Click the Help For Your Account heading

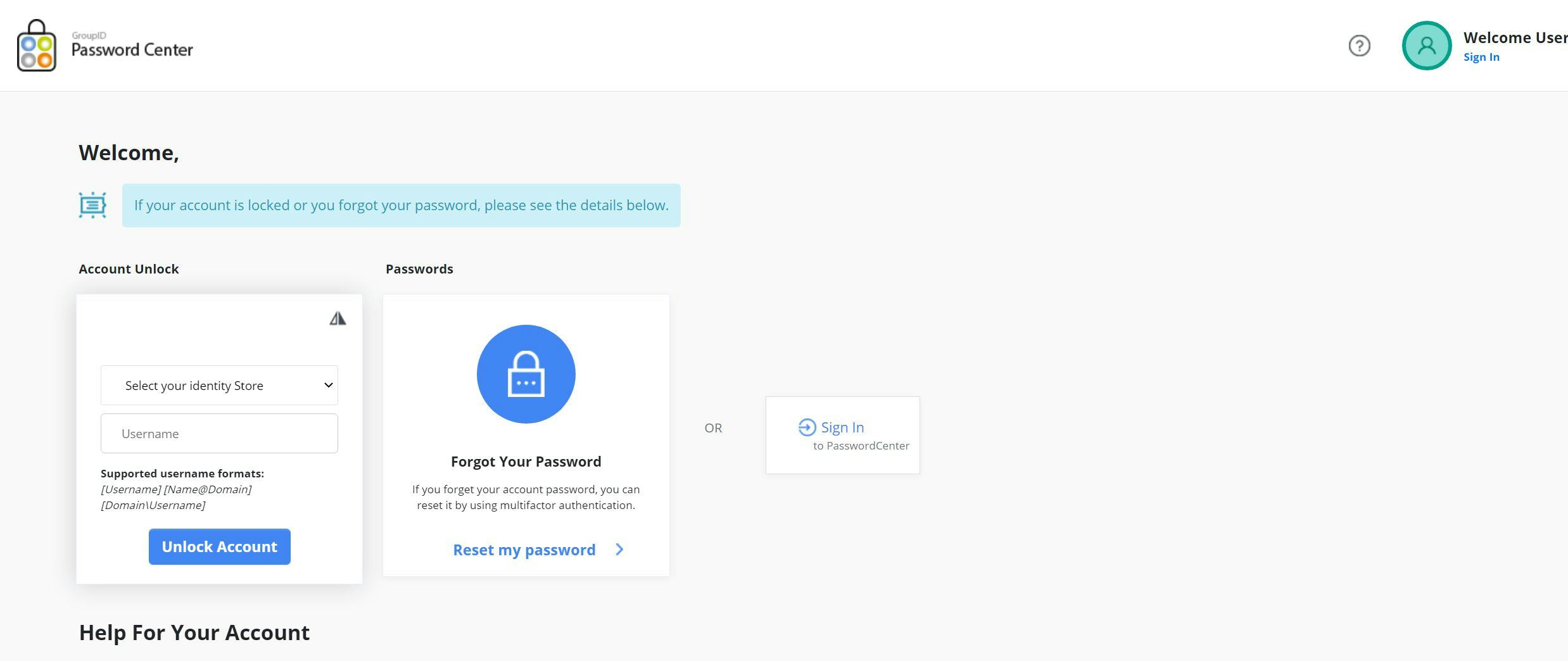[194, 632]
